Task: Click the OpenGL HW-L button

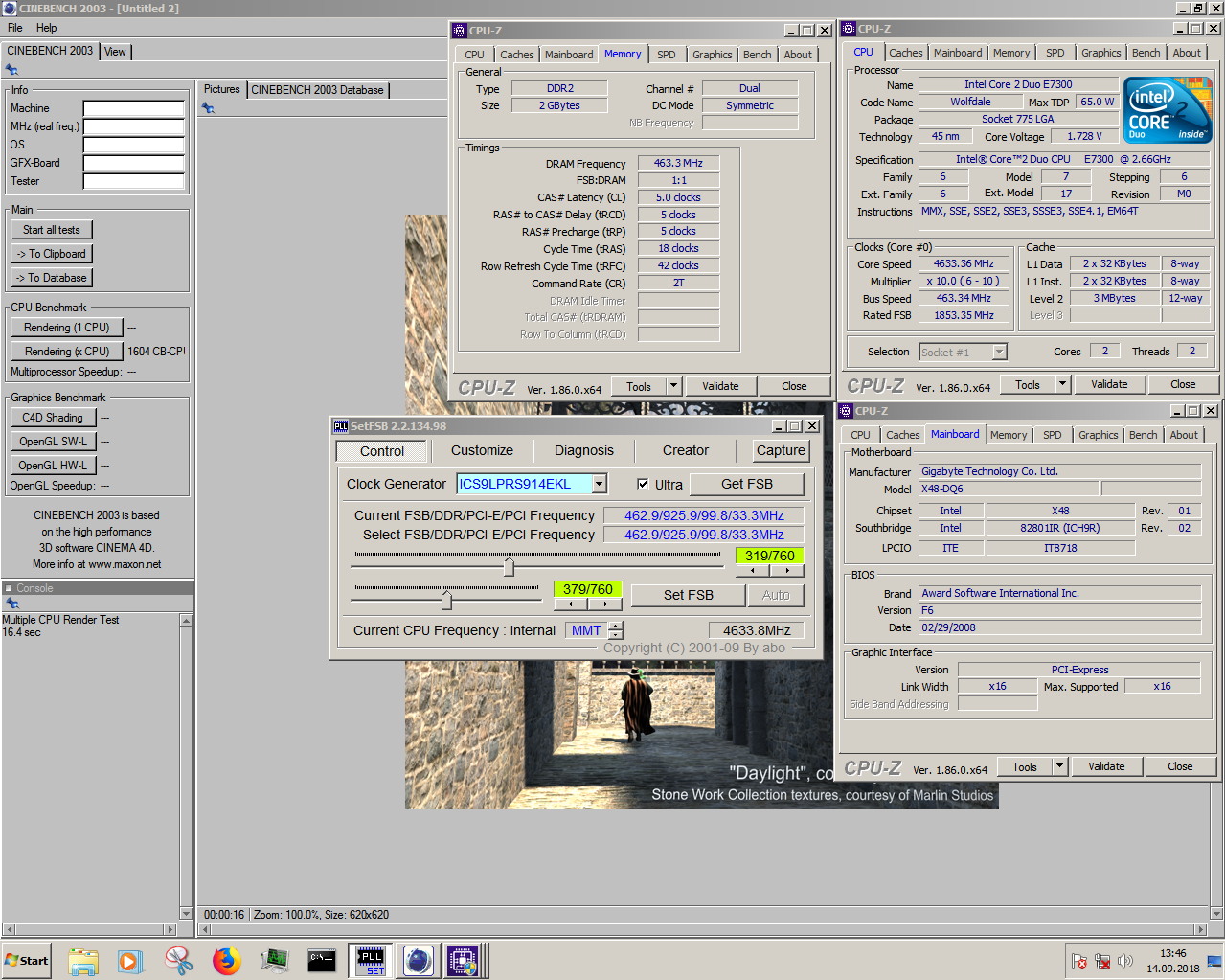Action: point(53,466)
